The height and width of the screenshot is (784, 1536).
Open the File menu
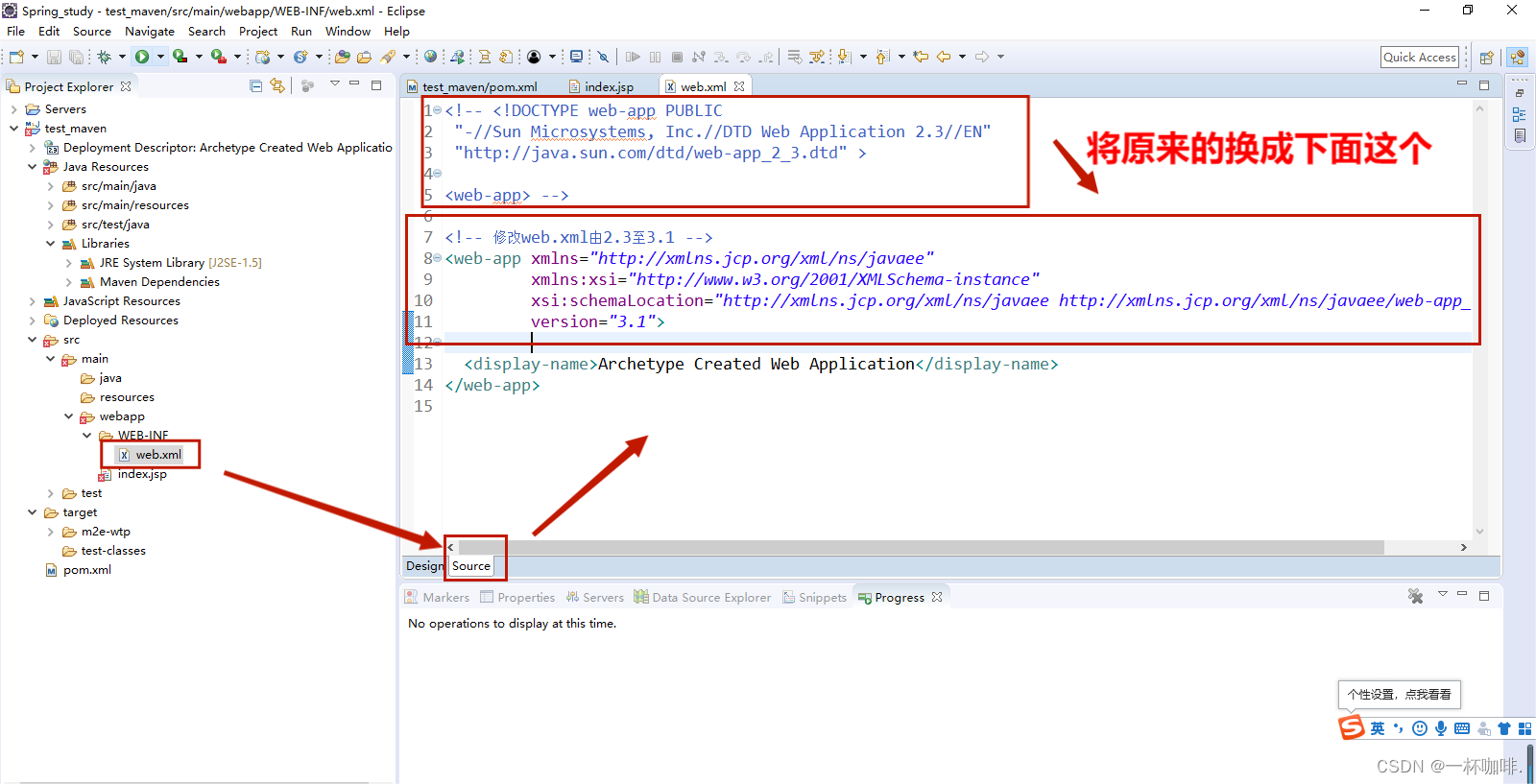tap(16, 31)
